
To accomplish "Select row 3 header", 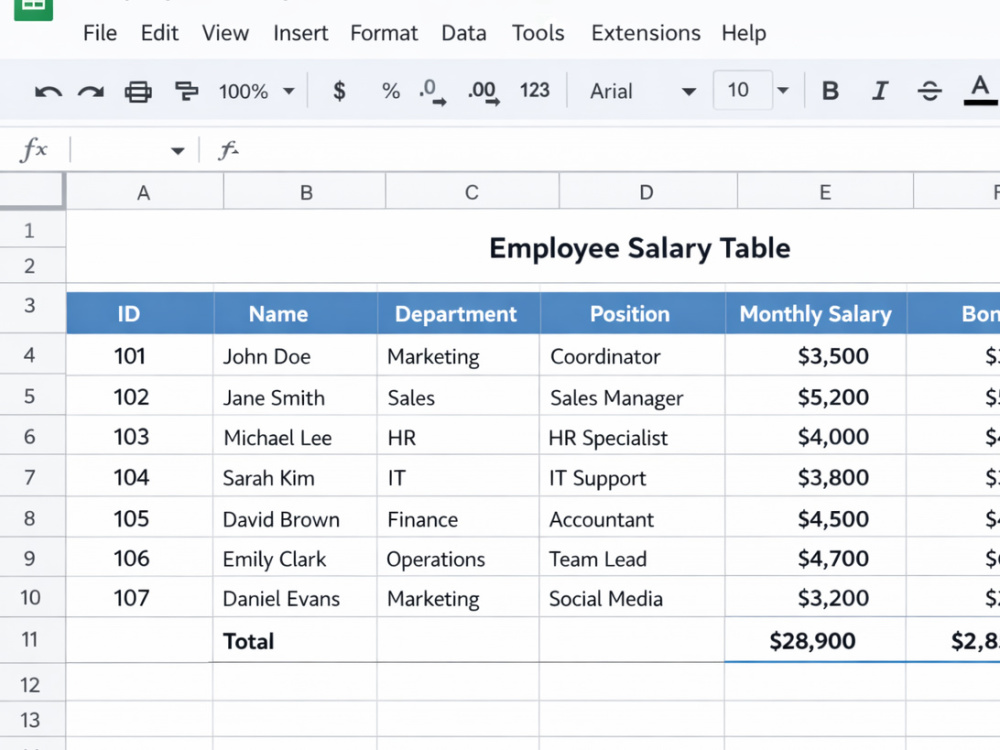I will 32,307.
